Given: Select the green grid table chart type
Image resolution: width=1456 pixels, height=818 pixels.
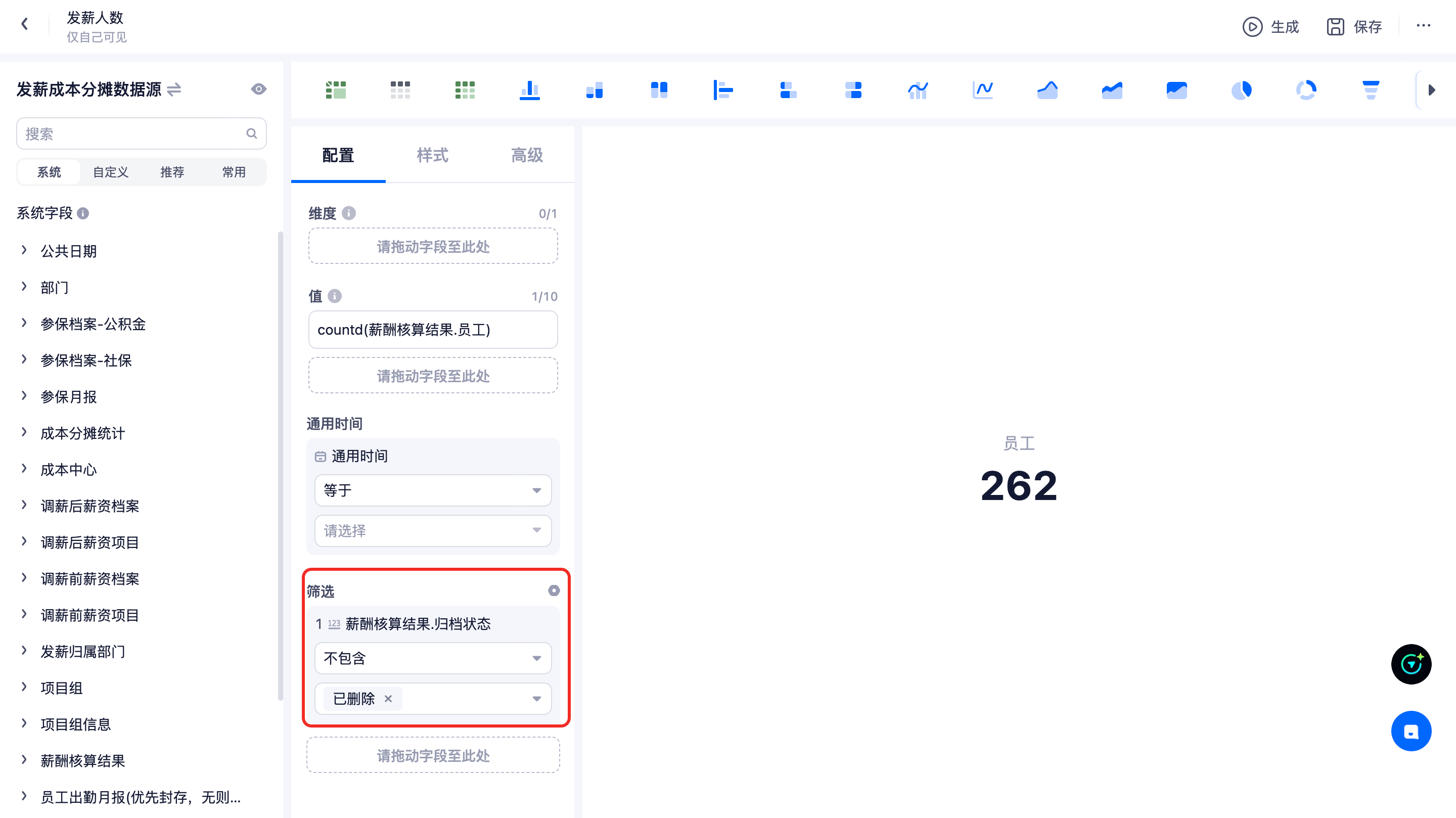Looking at the screenshot, I should (x=465, y=90).
